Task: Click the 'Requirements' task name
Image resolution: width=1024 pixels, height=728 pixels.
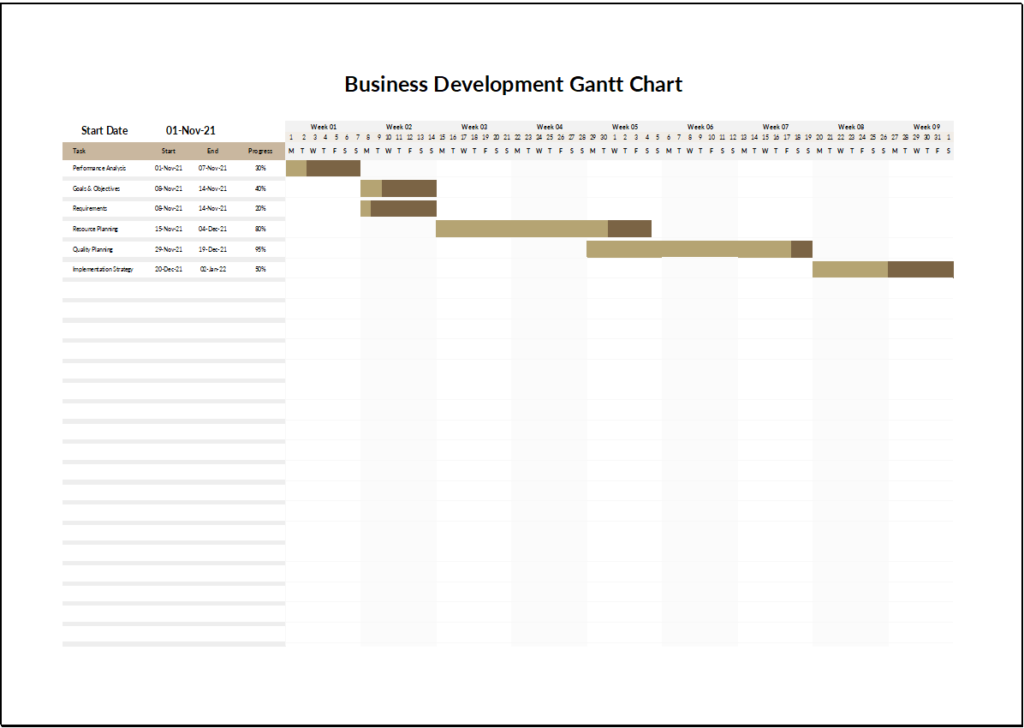Action: 94,208
